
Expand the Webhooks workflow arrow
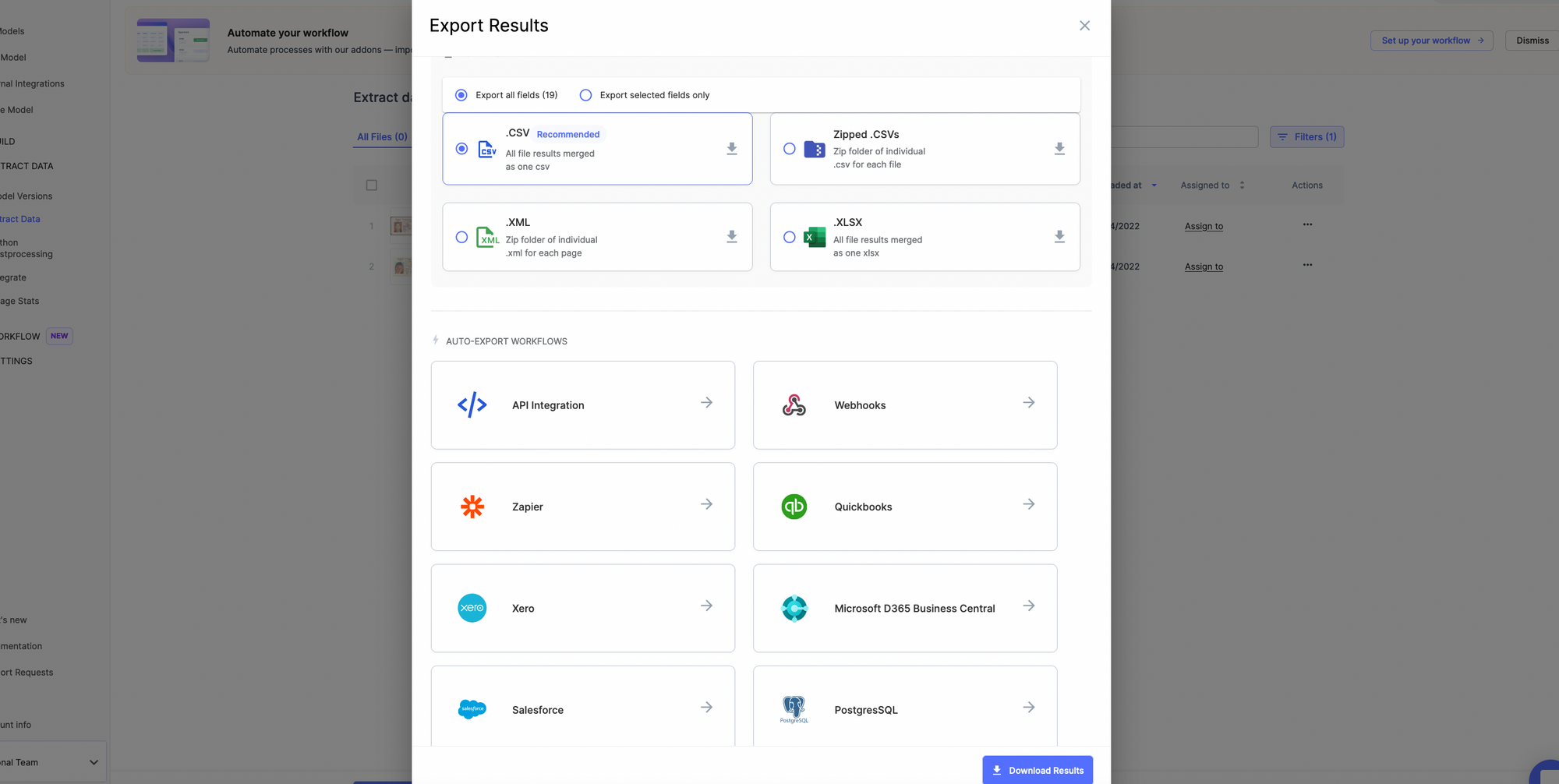tap(1028, 403)
